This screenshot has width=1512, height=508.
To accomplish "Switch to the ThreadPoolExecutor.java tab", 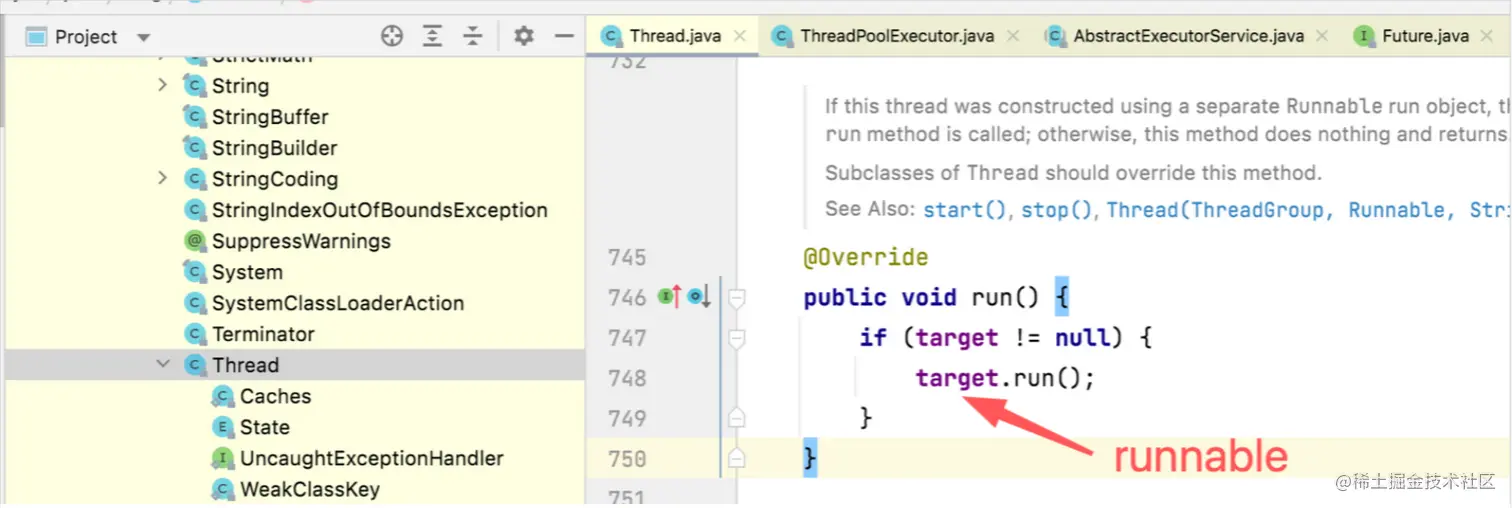I will point(897,36).
